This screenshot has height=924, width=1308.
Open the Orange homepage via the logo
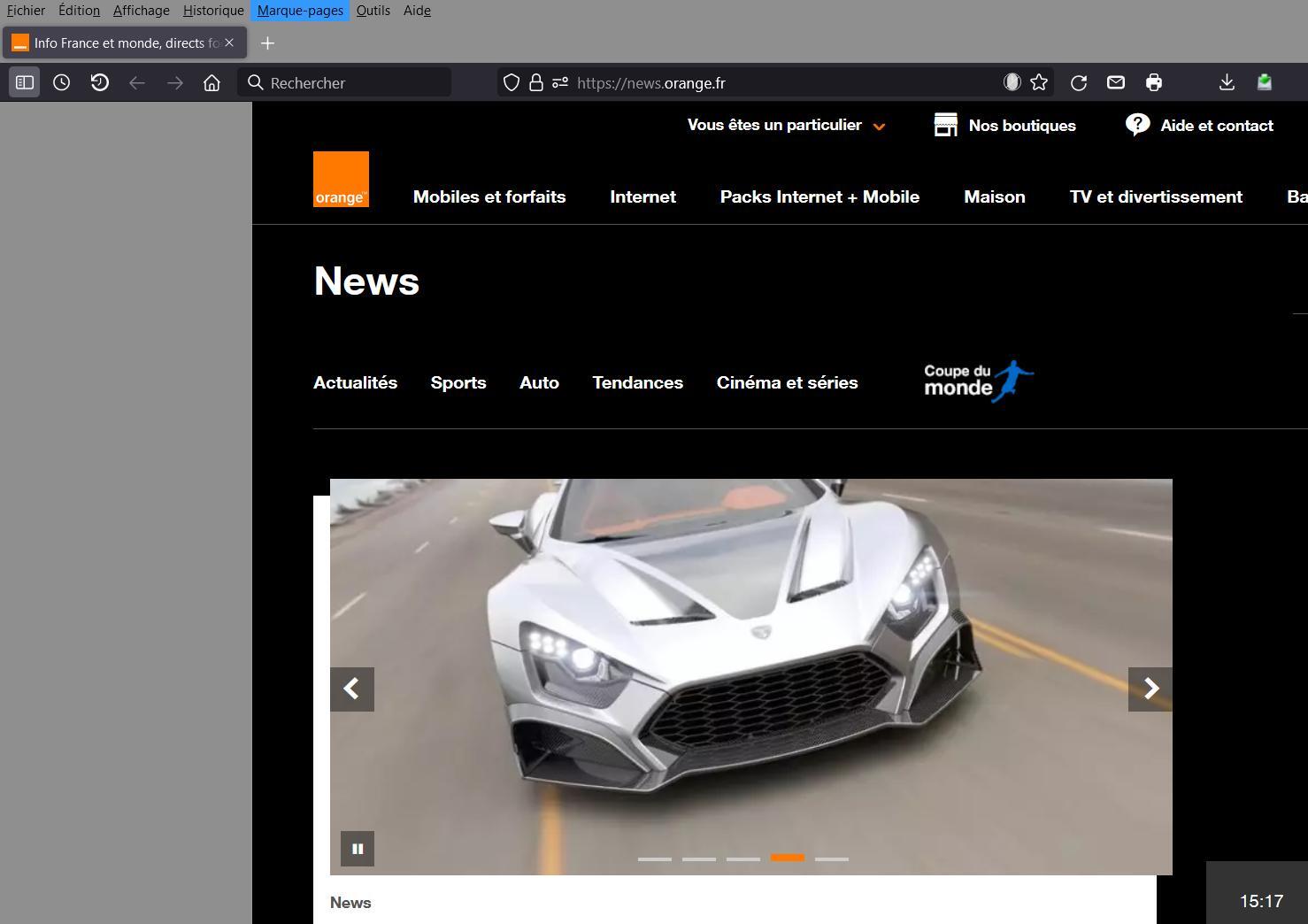tap(341, 179)
